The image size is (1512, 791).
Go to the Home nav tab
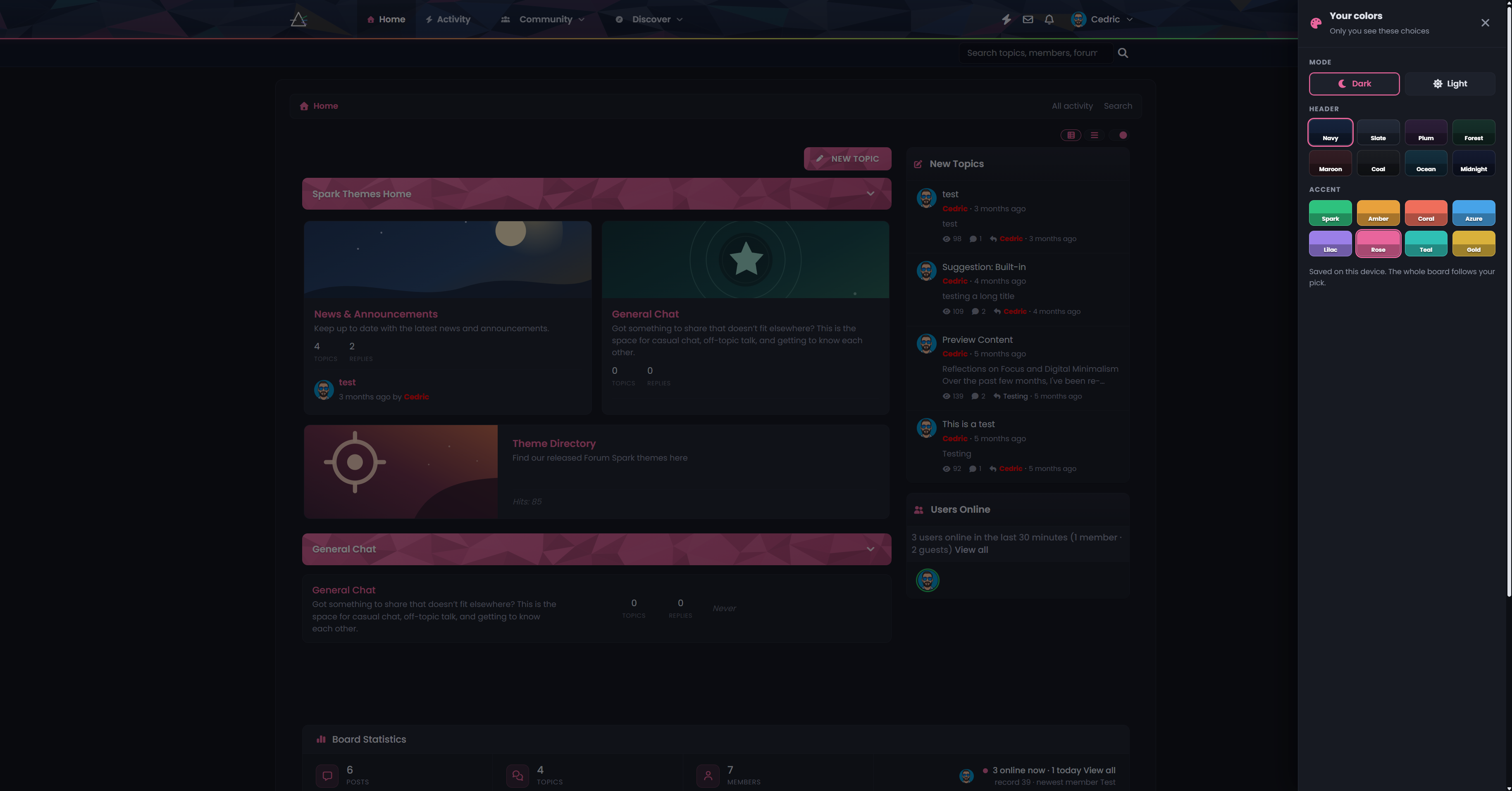pyautogui.click(x=386, y=19)
